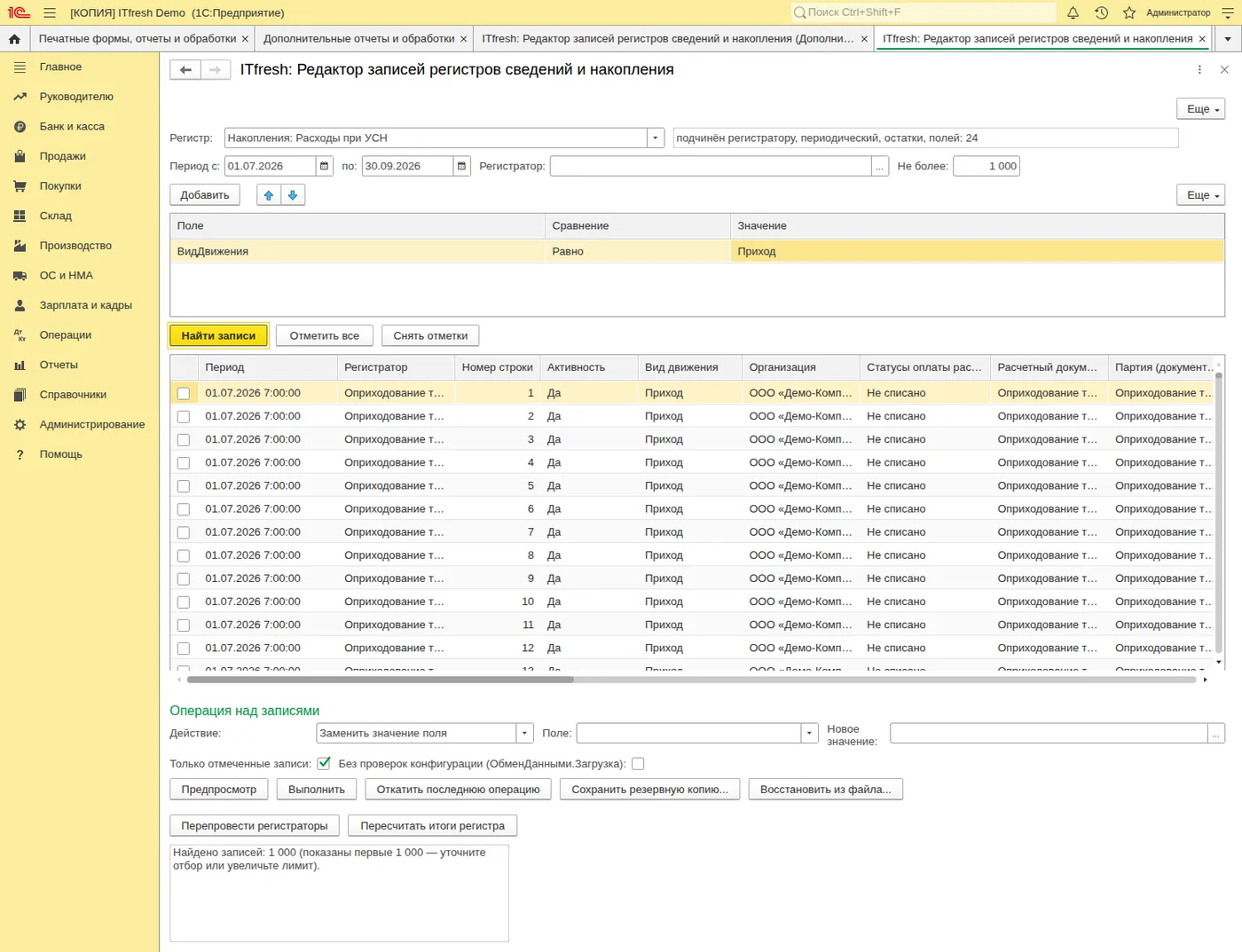Tick the checkbox for row number 9
Image resolution: width=1242 pixels, height=952 pixels.
(x=184, y=578)
